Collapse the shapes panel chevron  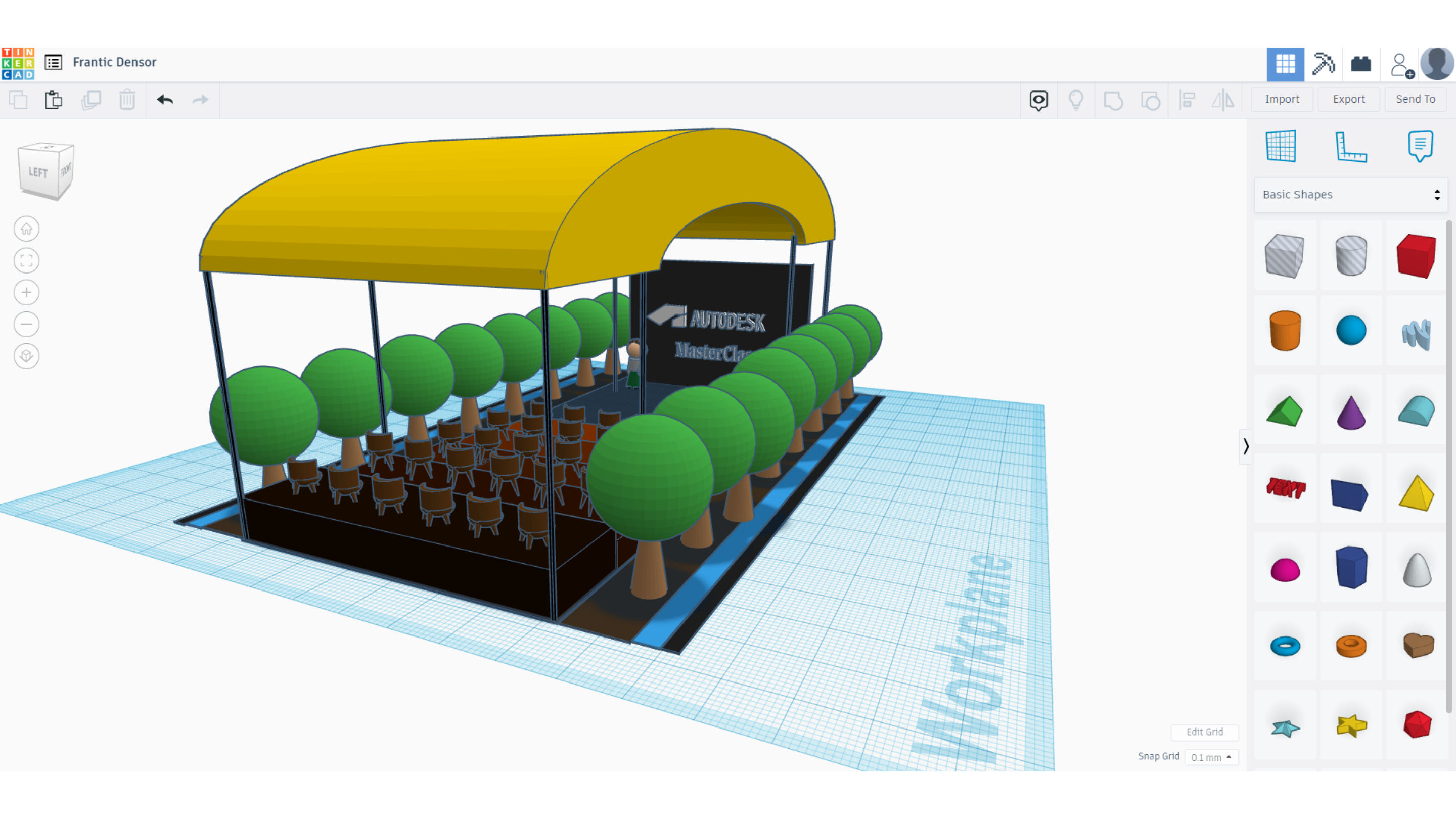click(1246, 446)
